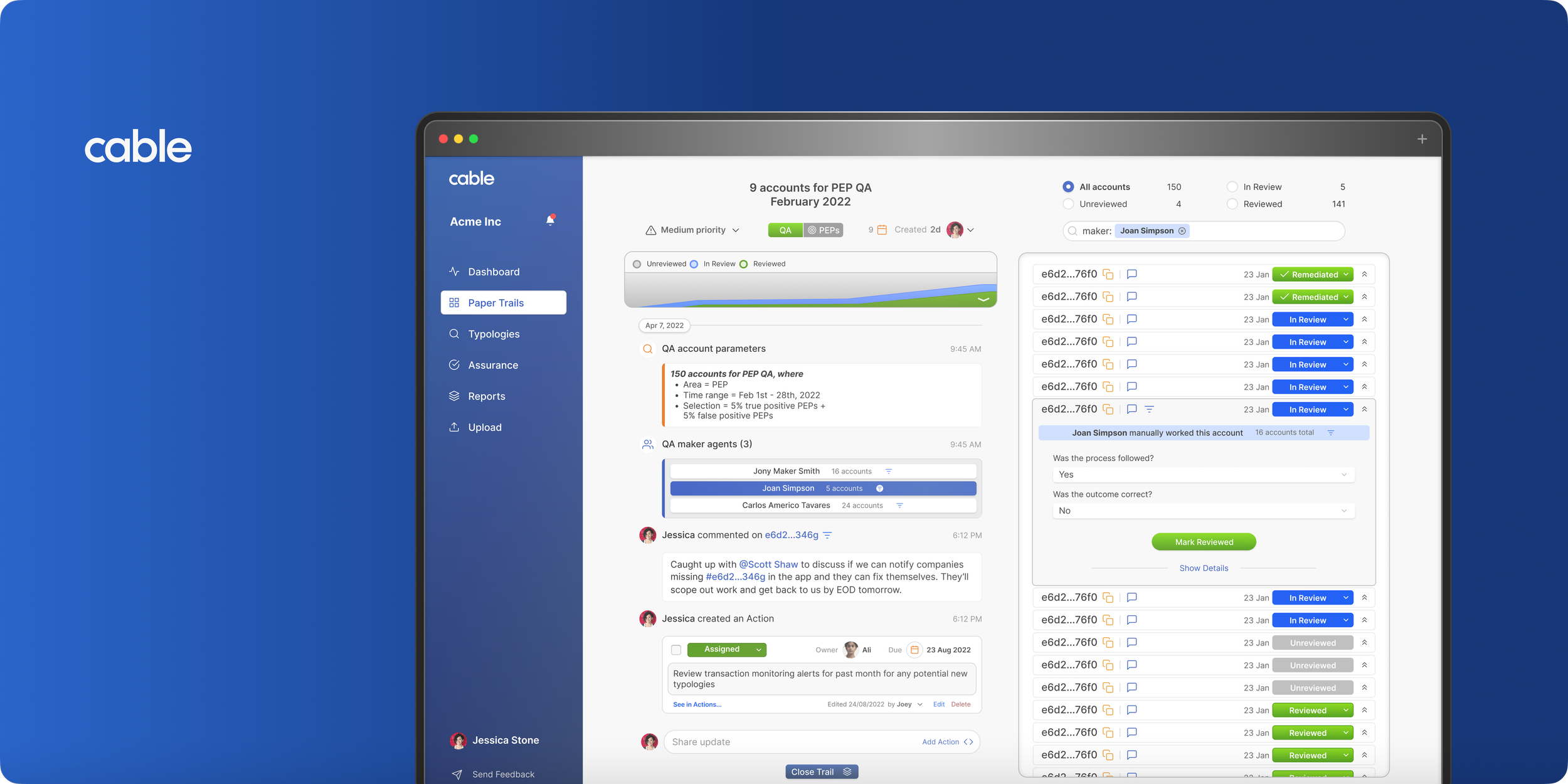Click the calendar icon next to Due

[x=914, y=650]
